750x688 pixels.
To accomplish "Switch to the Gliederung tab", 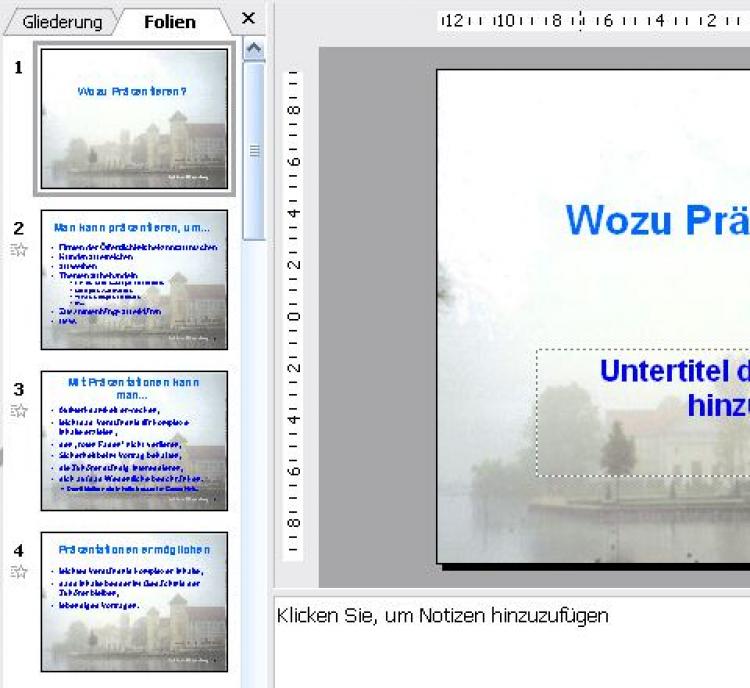I will pos(62,22).
